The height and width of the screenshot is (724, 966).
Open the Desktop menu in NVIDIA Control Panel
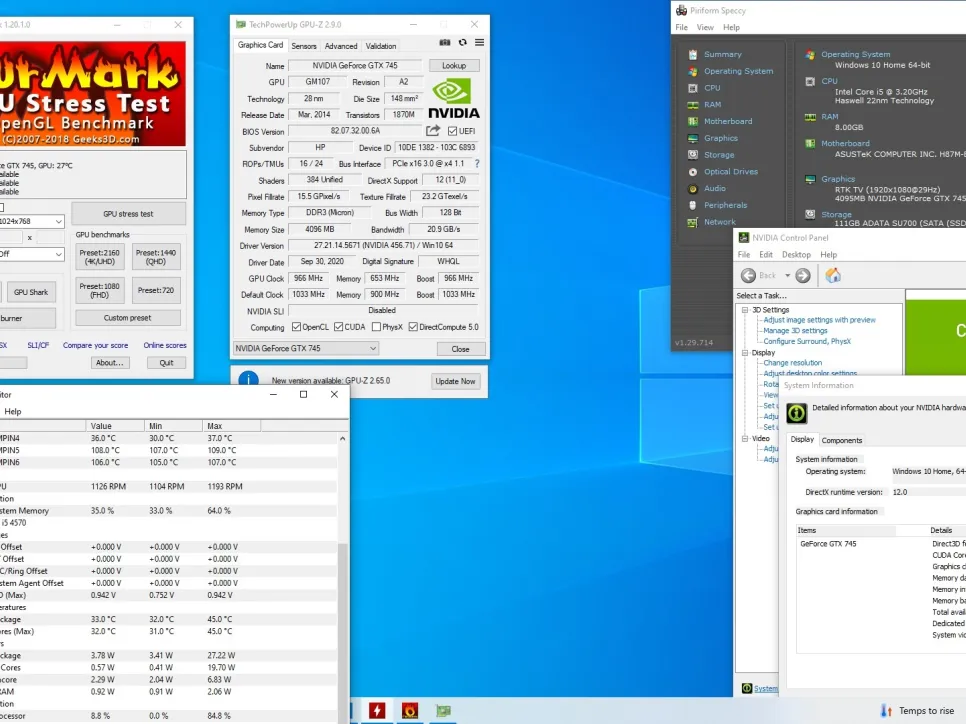coord(796,254)
